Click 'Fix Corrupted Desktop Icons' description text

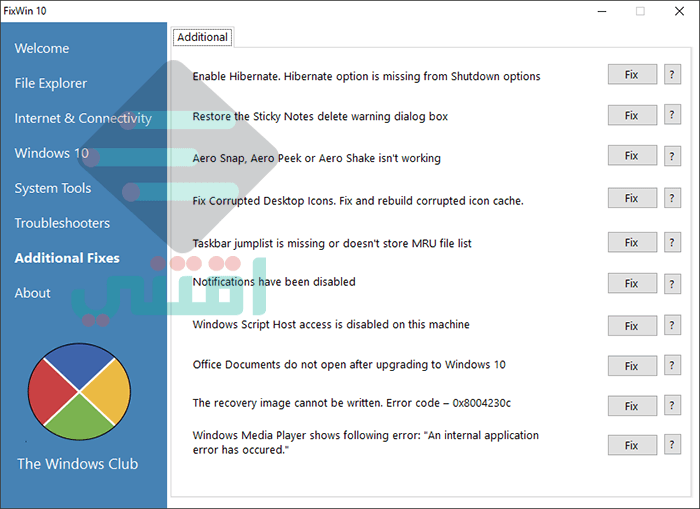pos(358,201)
